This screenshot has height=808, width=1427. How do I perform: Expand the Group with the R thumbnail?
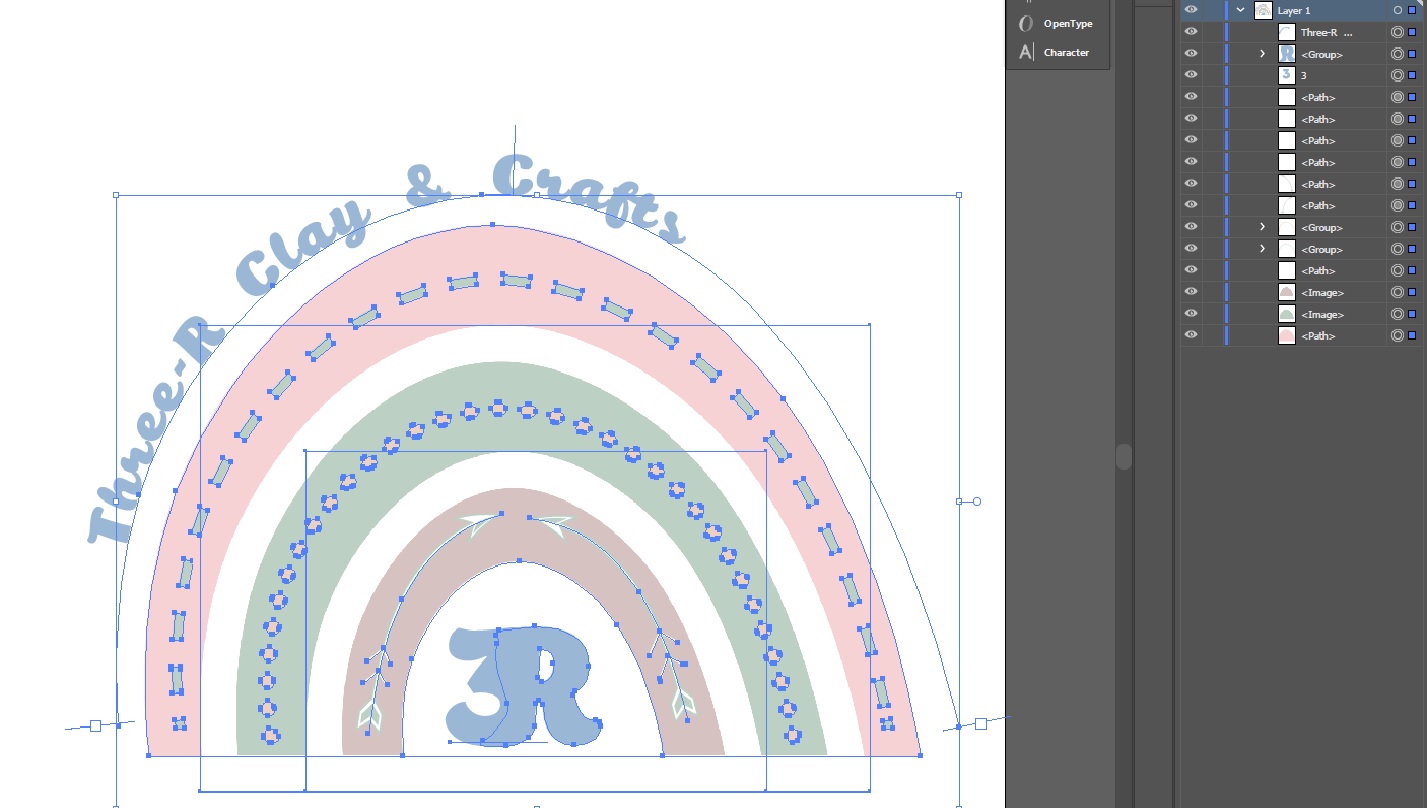(1263, 54)
